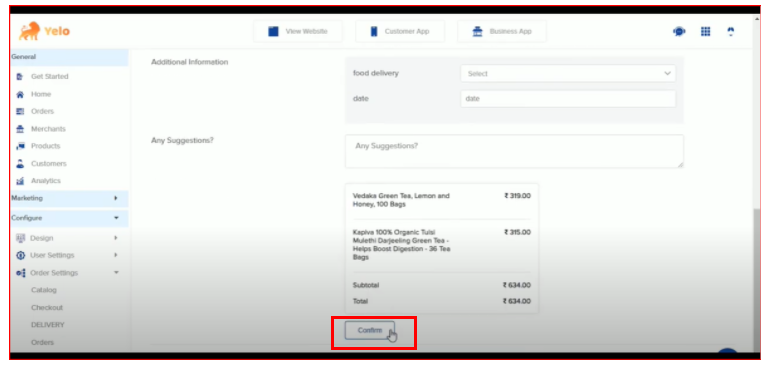This screenshot has height=366, width=766.
Task: Click the Kapiva Organic Tulsi item text
Action: [x=401, y=245]
